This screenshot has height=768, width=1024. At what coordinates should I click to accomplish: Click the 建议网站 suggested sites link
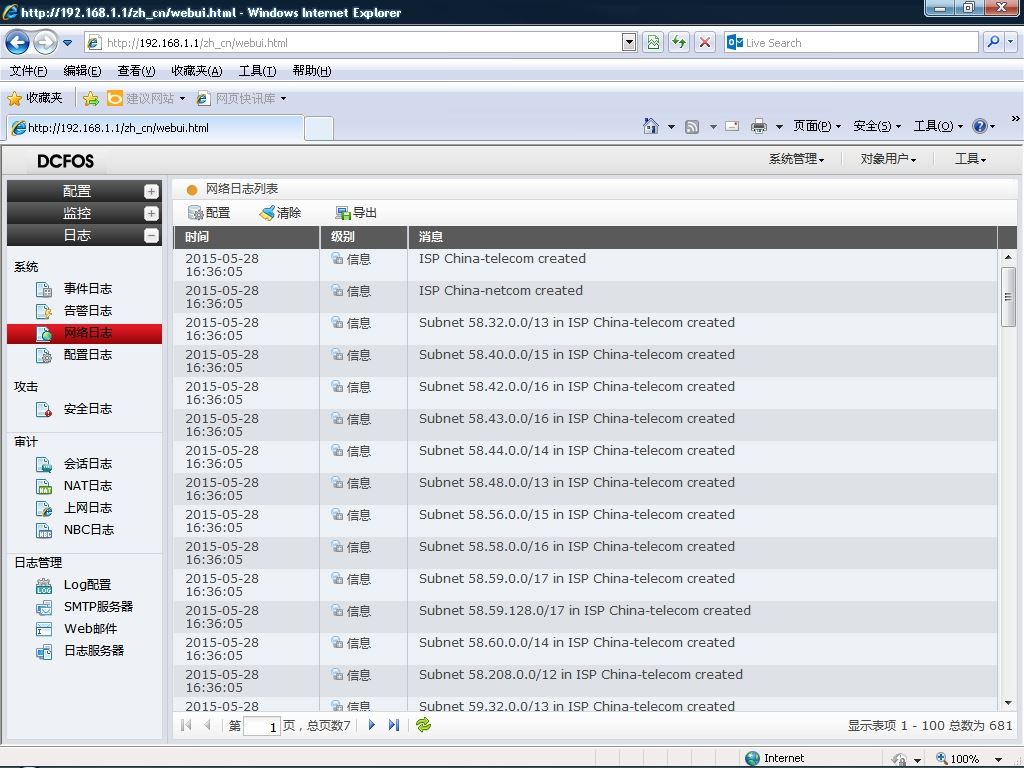(x=146, y=99)
